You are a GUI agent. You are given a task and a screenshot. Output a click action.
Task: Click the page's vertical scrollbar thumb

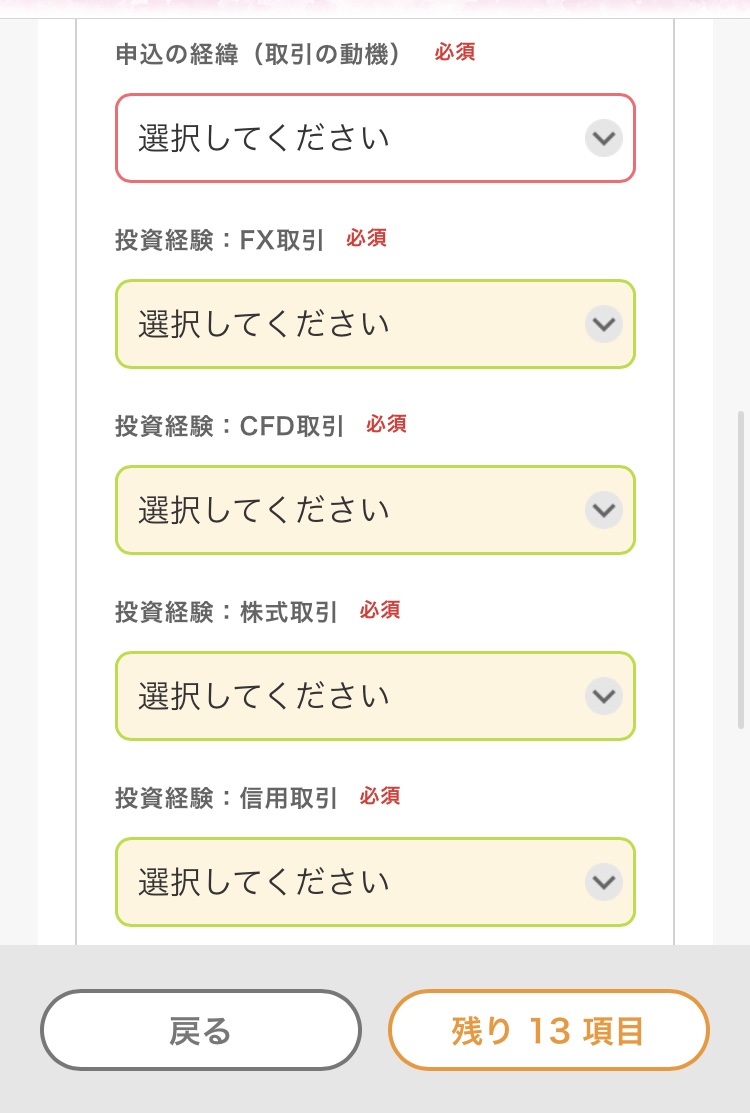coord(741,568)
